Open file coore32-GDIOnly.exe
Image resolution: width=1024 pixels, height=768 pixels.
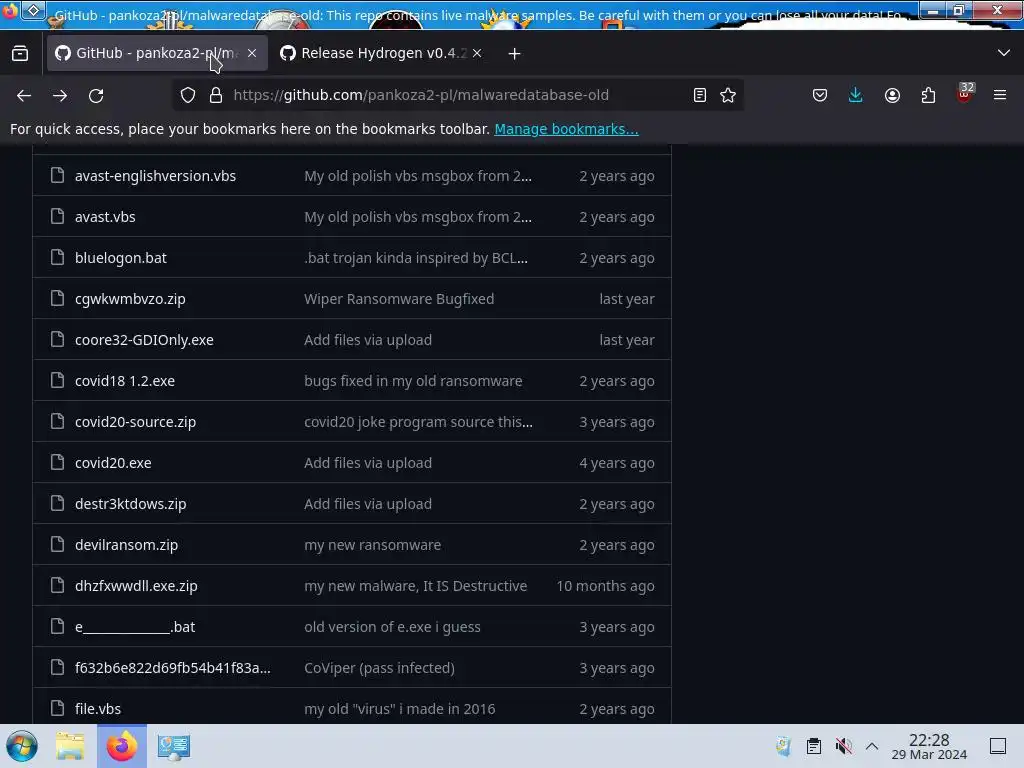click(x=144, y=340)
